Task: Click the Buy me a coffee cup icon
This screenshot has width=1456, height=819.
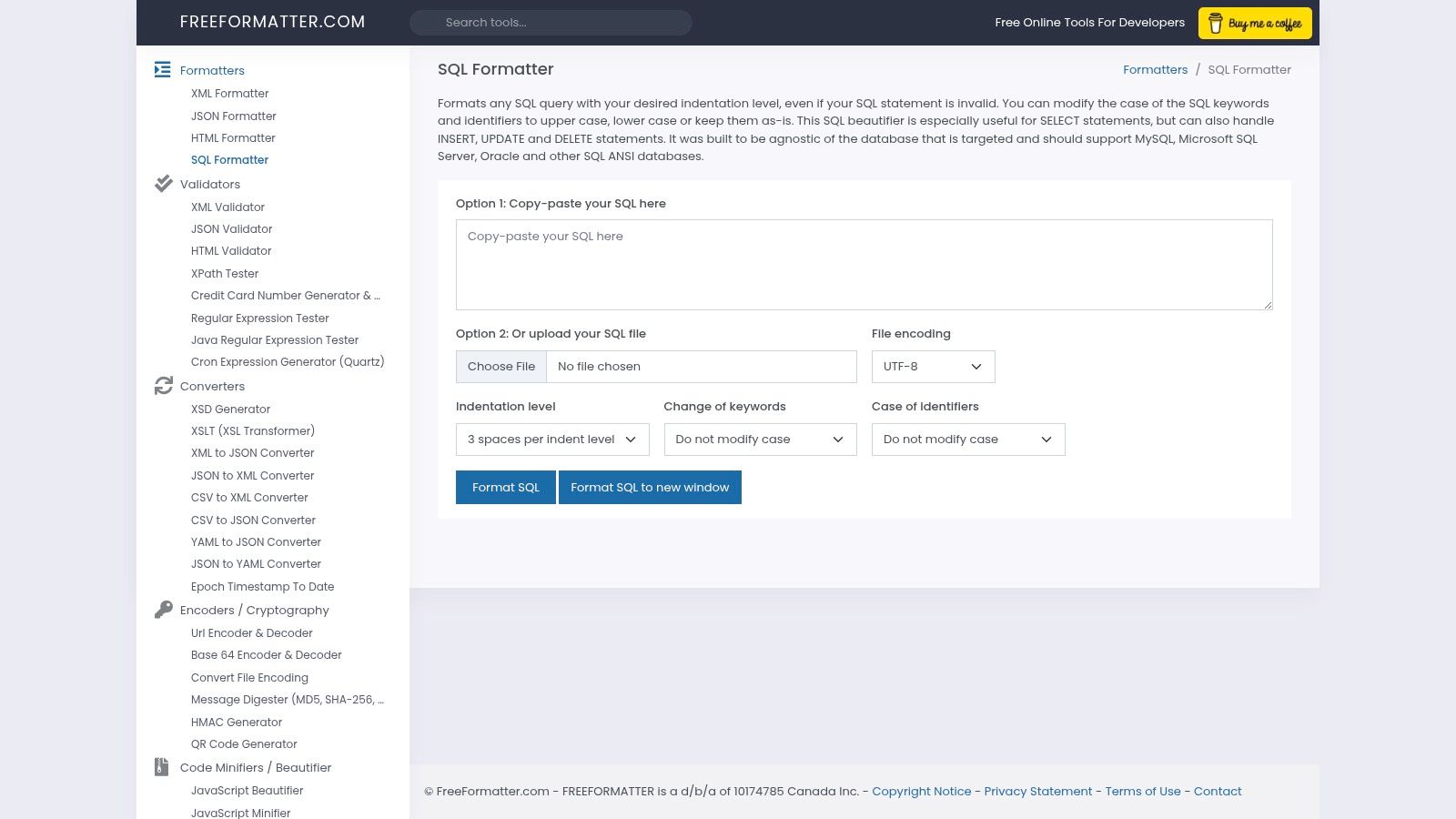Action: [1214, 23]
